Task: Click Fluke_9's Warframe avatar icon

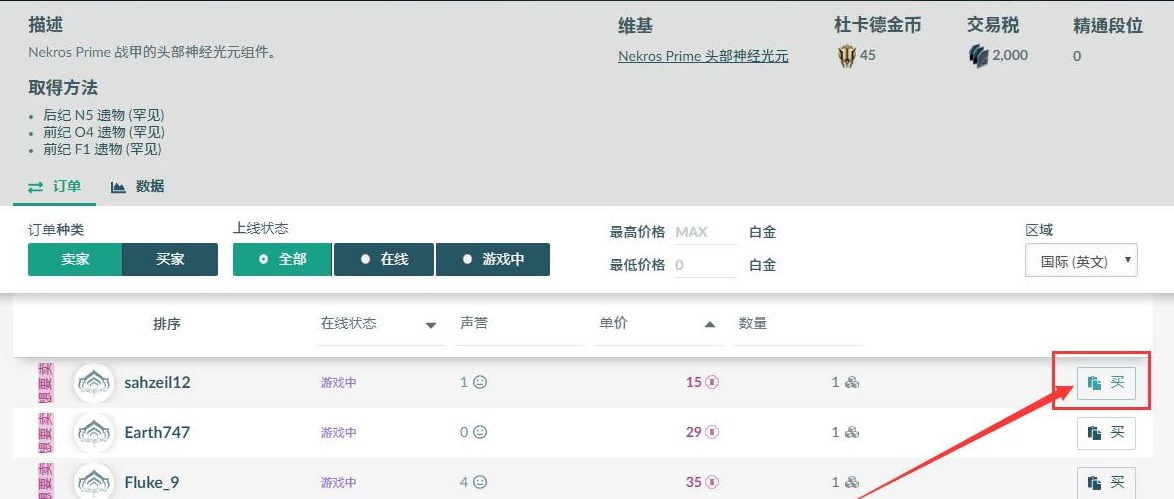Action: pyautogui.click(x=94, y=482)
